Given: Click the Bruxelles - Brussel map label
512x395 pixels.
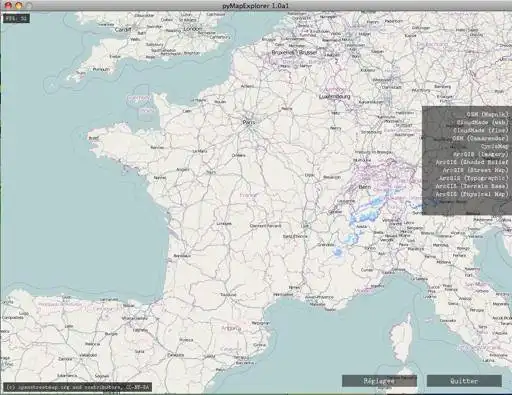Looking at the screenshot, I should (x=294, y=52).
